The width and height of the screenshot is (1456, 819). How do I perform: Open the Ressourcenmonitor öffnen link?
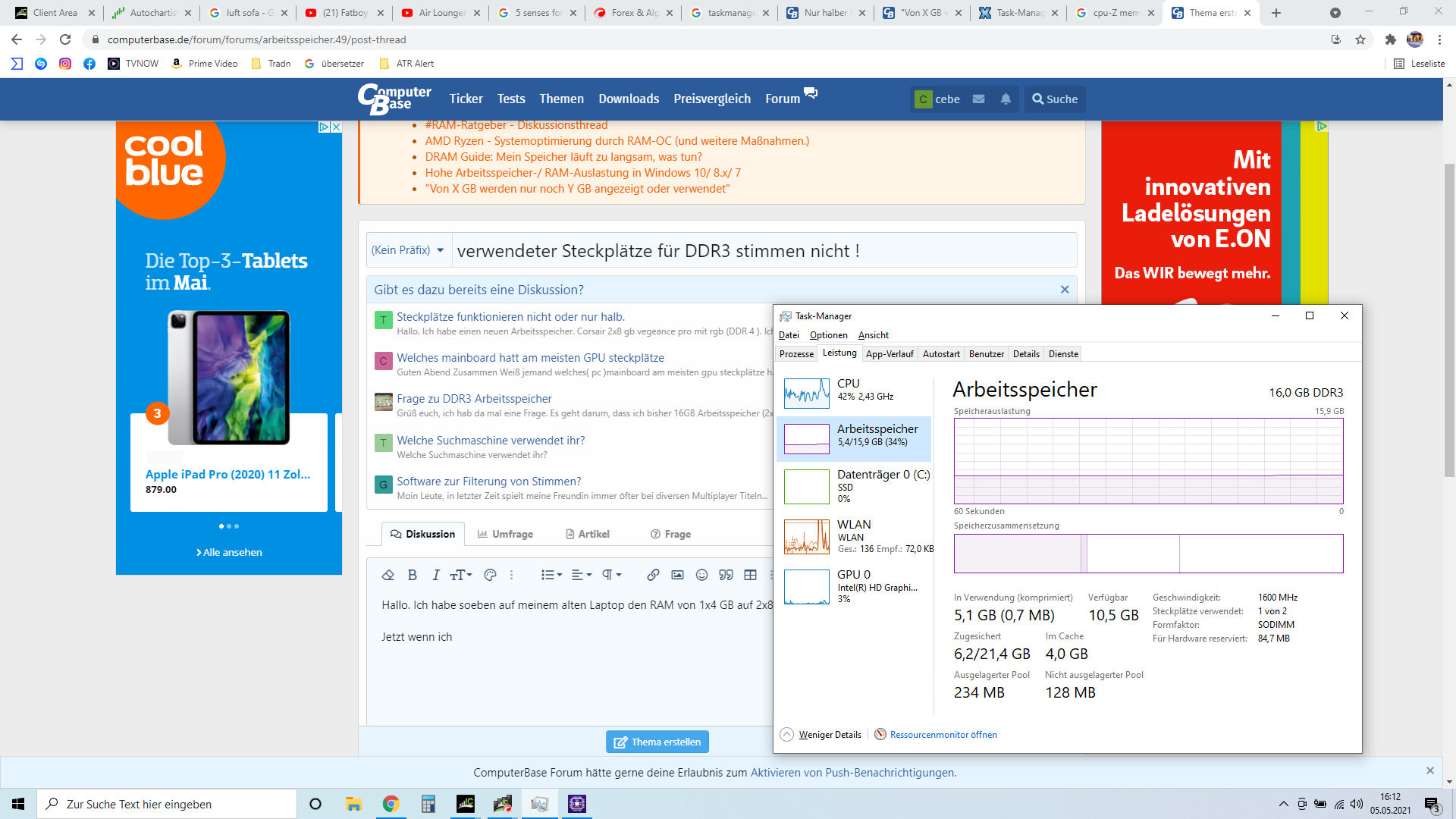point(943,734)
